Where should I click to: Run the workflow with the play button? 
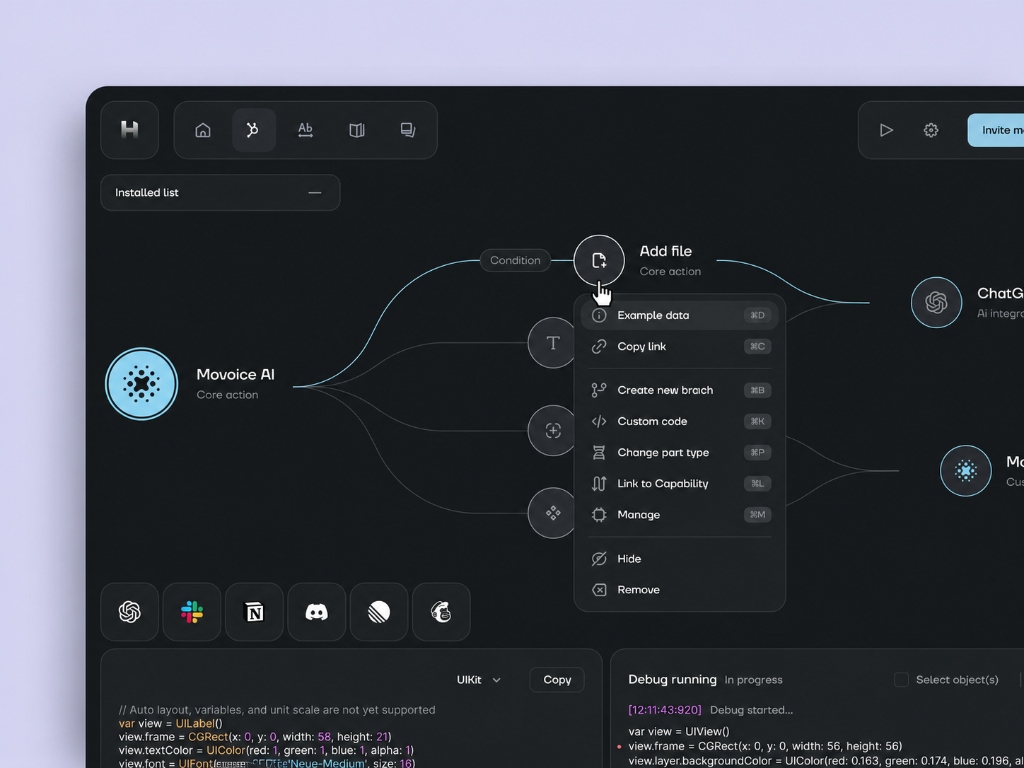pyautogui.click(x=886, y=130)
